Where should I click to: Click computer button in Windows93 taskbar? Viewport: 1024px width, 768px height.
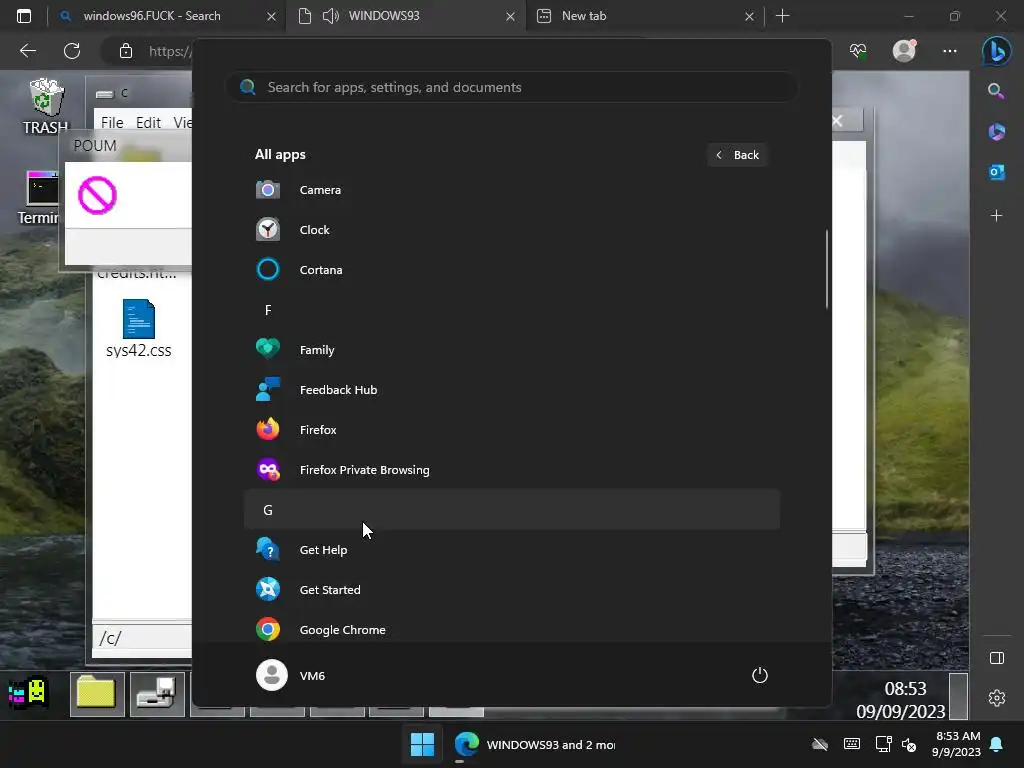(157, 694)
